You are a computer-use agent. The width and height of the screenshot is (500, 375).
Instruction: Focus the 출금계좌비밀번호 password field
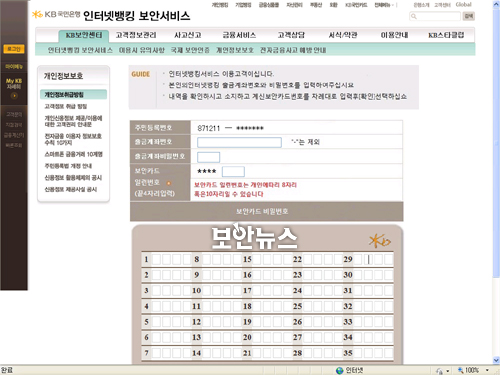pos(209,157)
